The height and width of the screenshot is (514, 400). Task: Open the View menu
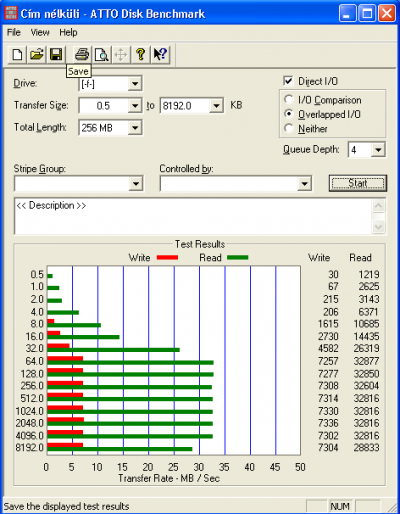pos(40,32)
